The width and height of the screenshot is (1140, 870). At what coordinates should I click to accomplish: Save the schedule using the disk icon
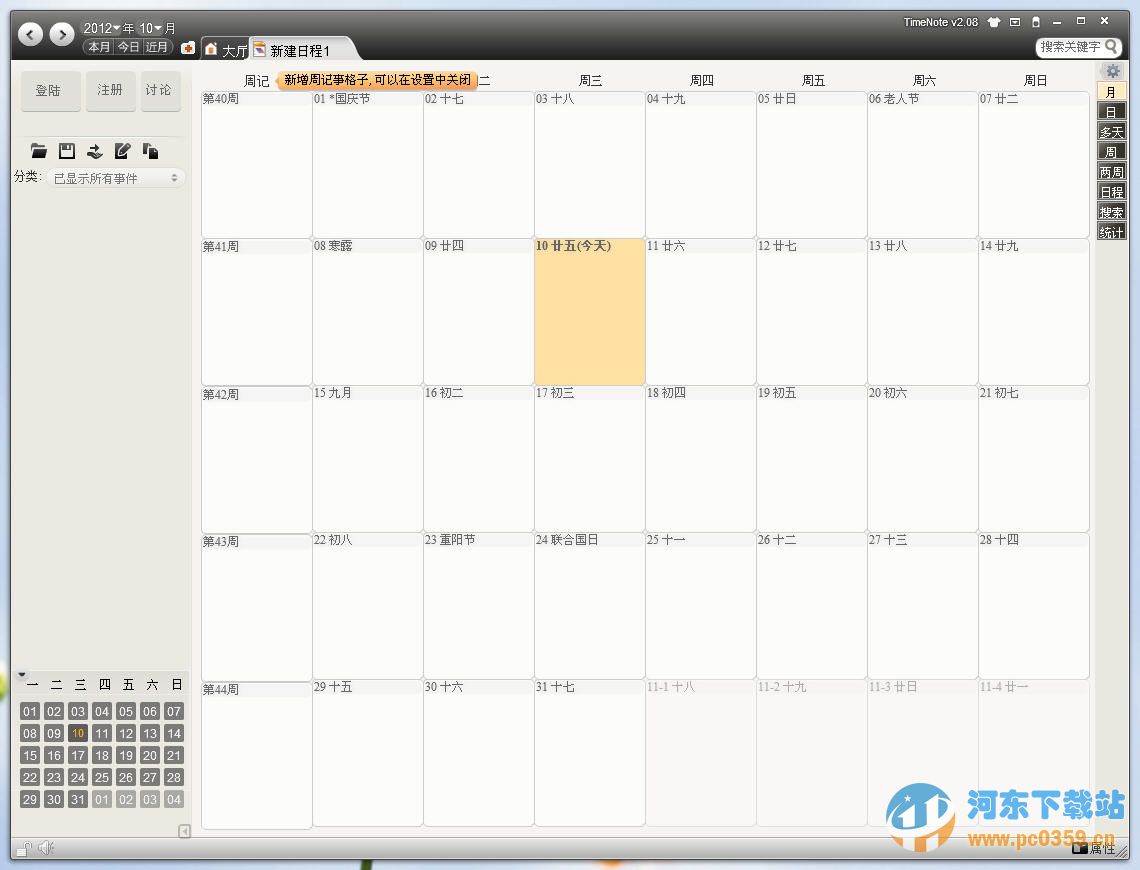click(65, 150)
